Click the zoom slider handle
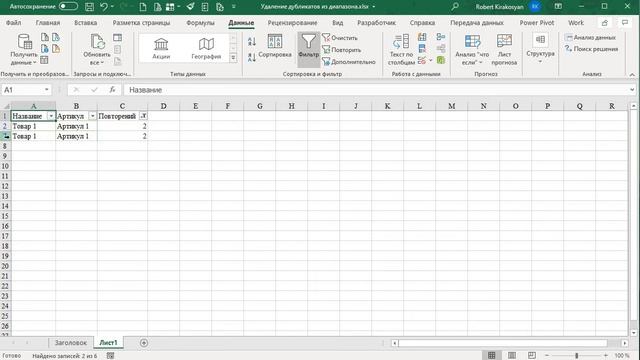This screenshot has width=640, height=360. click(x=576, y=356)
